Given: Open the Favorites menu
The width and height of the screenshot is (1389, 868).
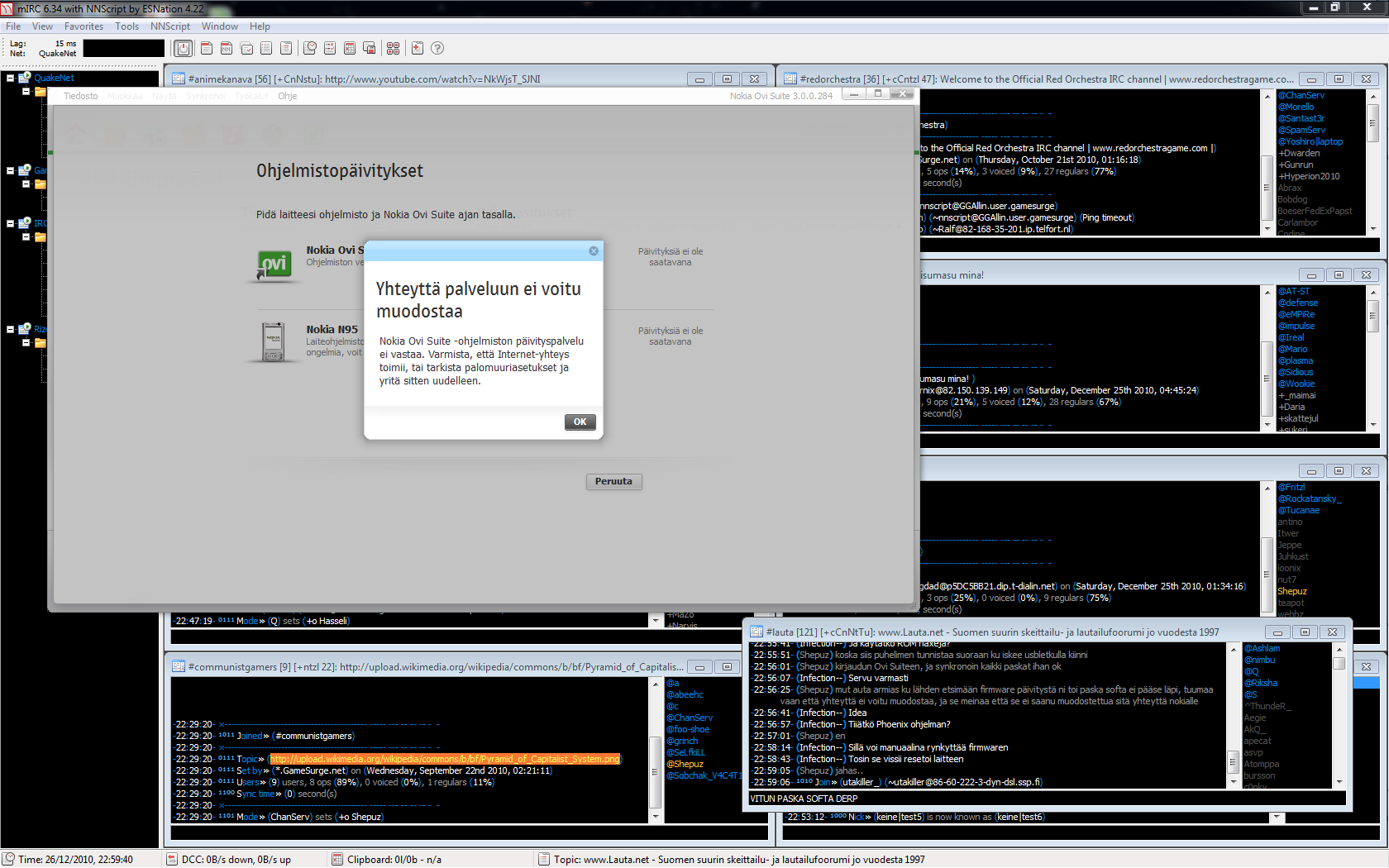Looking at the screenshot, I should [x=84, y=26].
